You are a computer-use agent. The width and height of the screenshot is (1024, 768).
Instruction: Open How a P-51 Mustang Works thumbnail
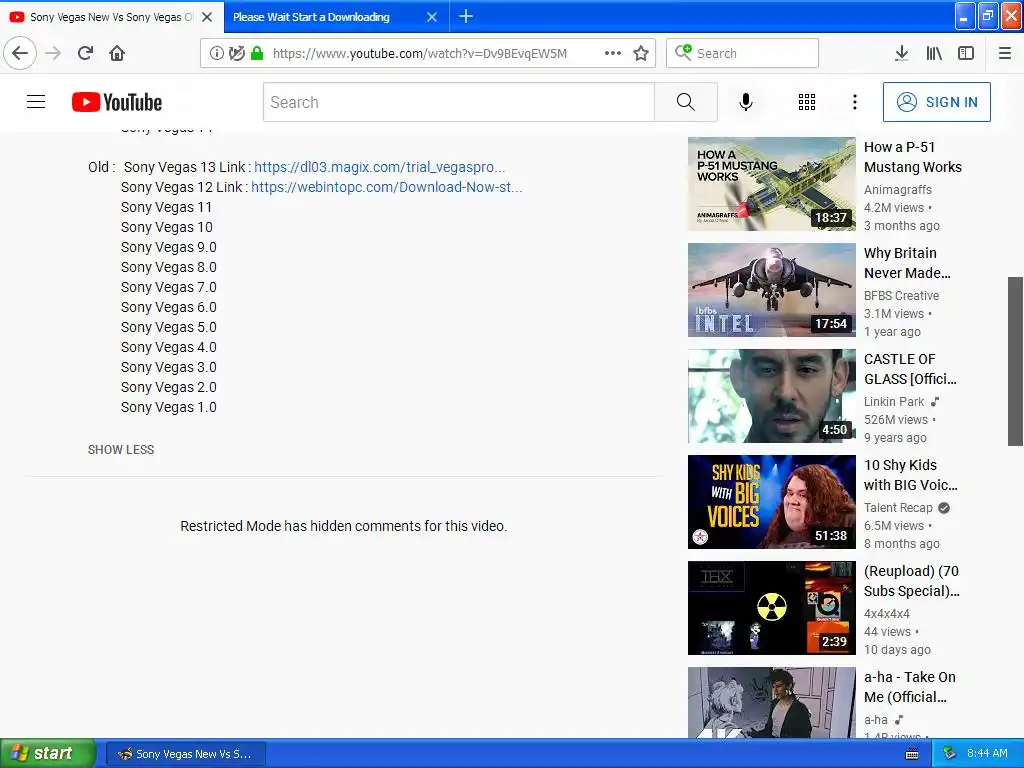[x=771, y=184]
